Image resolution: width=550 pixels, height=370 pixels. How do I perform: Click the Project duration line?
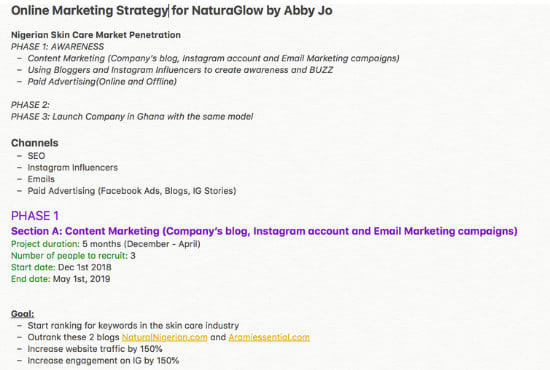tap(106, 244)
